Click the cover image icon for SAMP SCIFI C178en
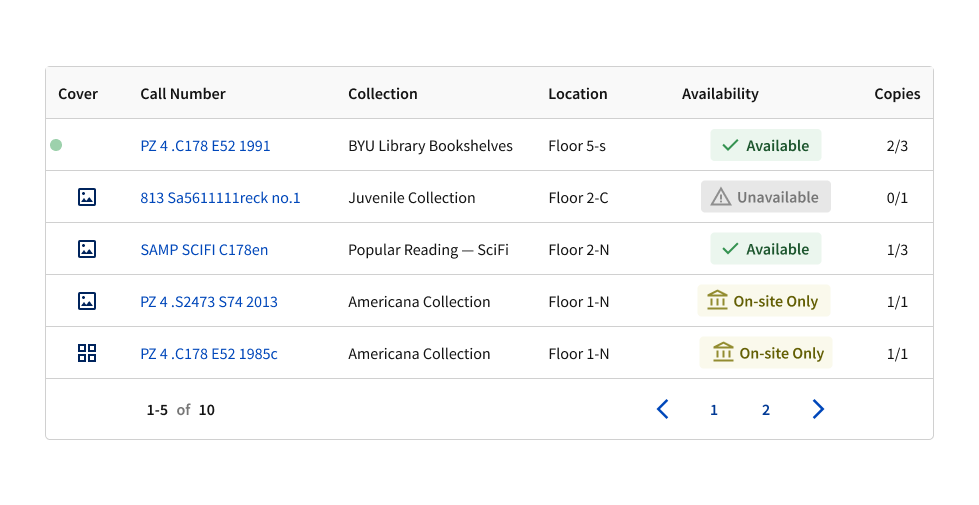Viewport: 979px width, 505px height. pos(87,249)
